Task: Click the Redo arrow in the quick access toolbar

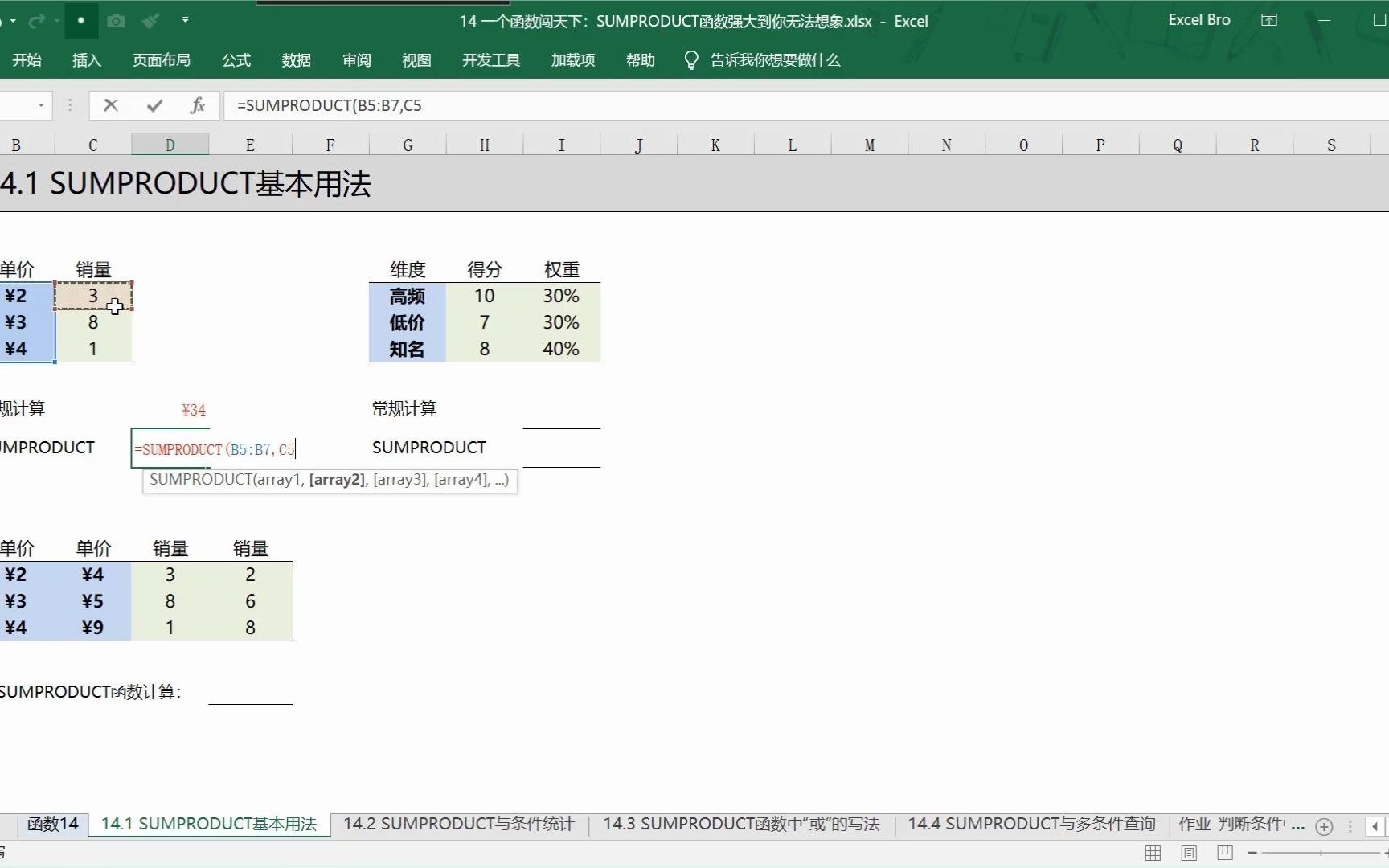Action: click(36, 21)
